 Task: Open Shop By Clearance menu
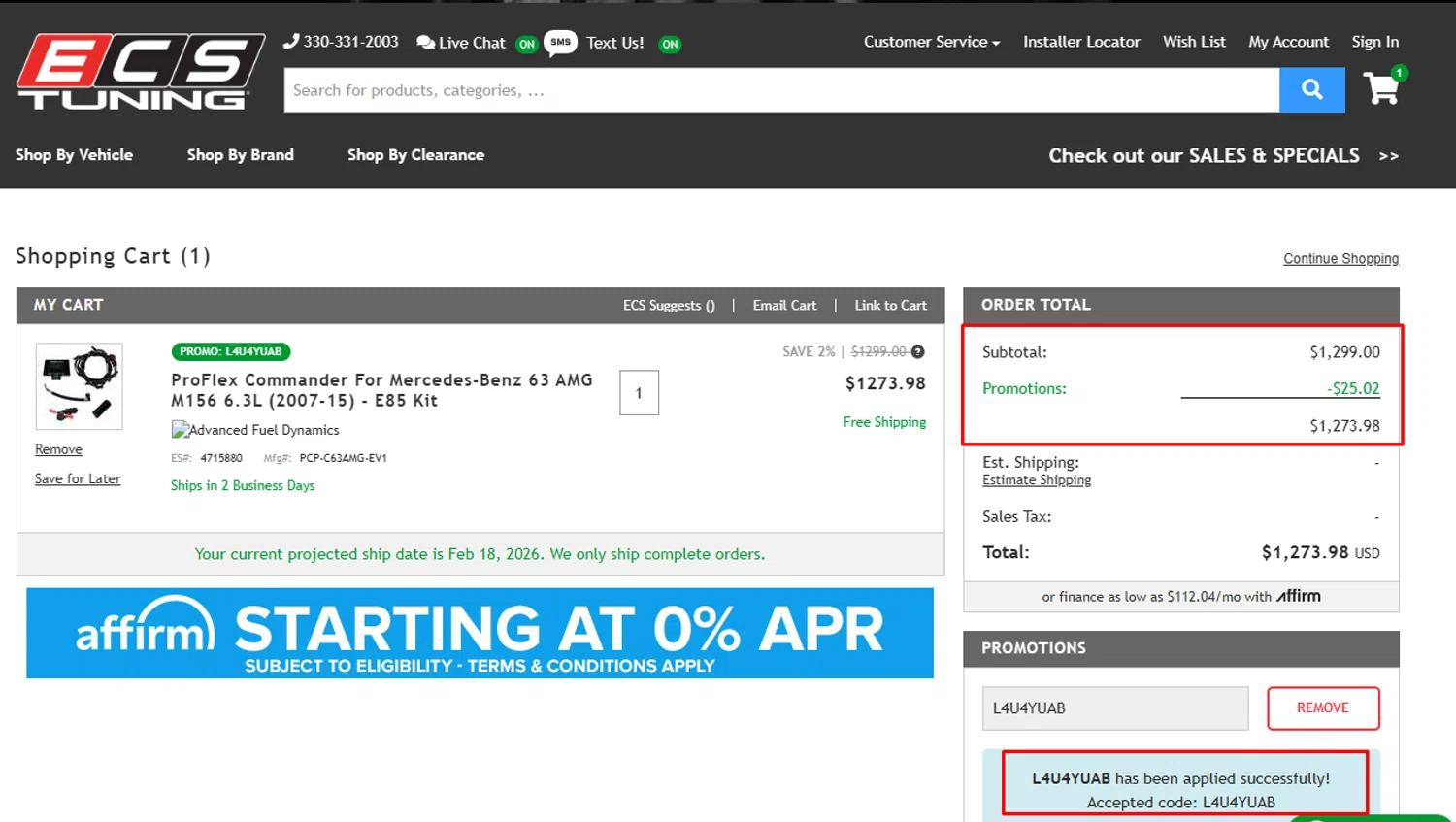tap(415, 155)
